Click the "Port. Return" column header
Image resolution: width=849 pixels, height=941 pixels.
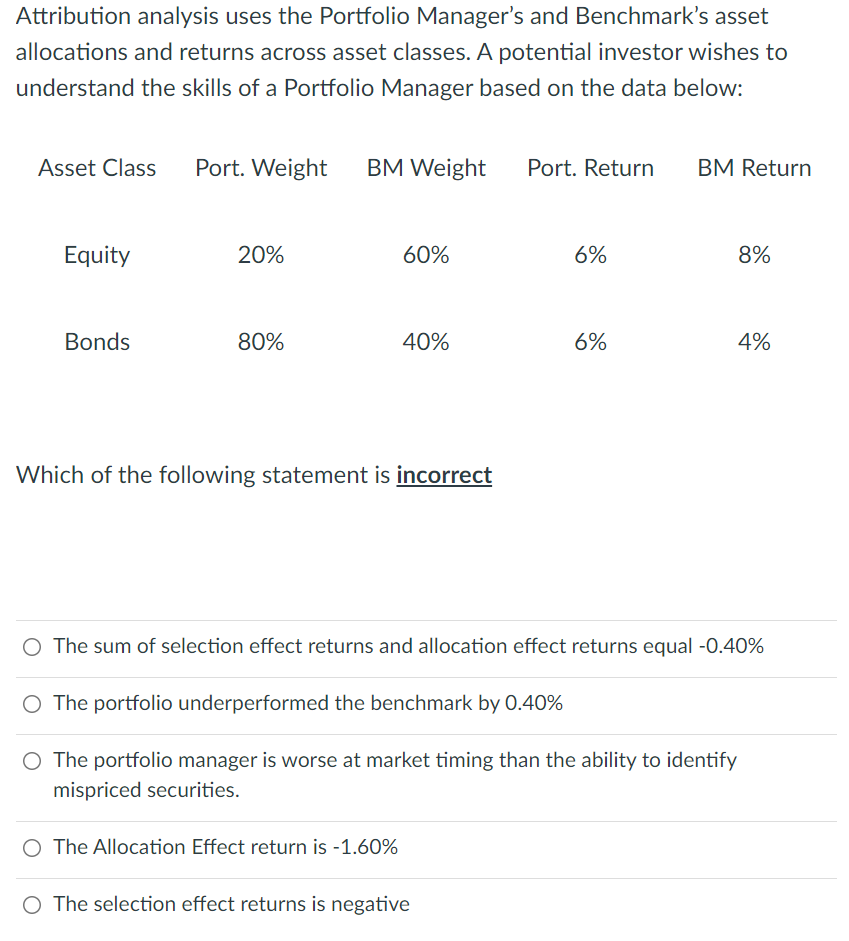click(x=590, y=168)
